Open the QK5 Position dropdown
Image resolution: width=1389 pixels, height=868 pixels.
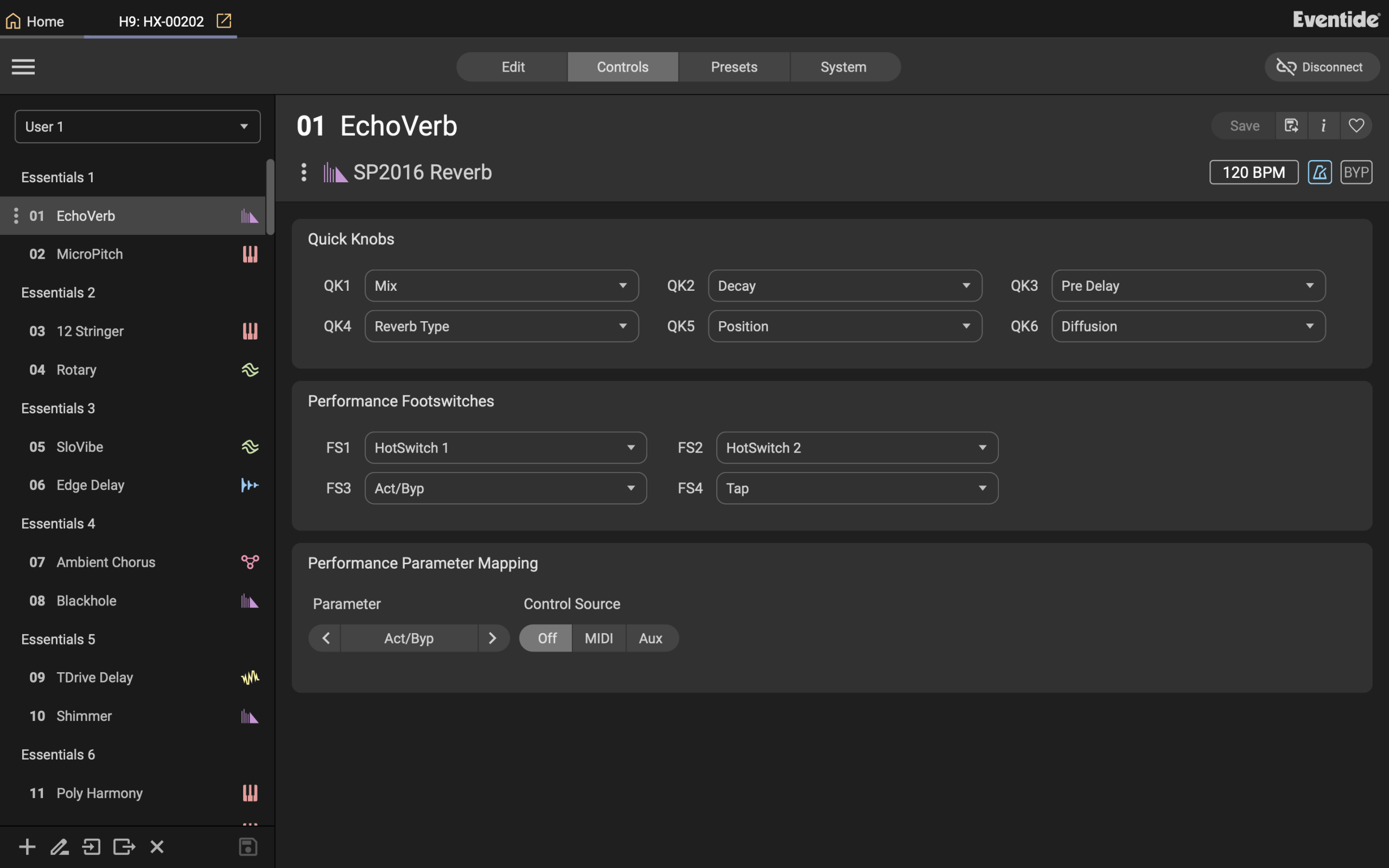(845, 326)
